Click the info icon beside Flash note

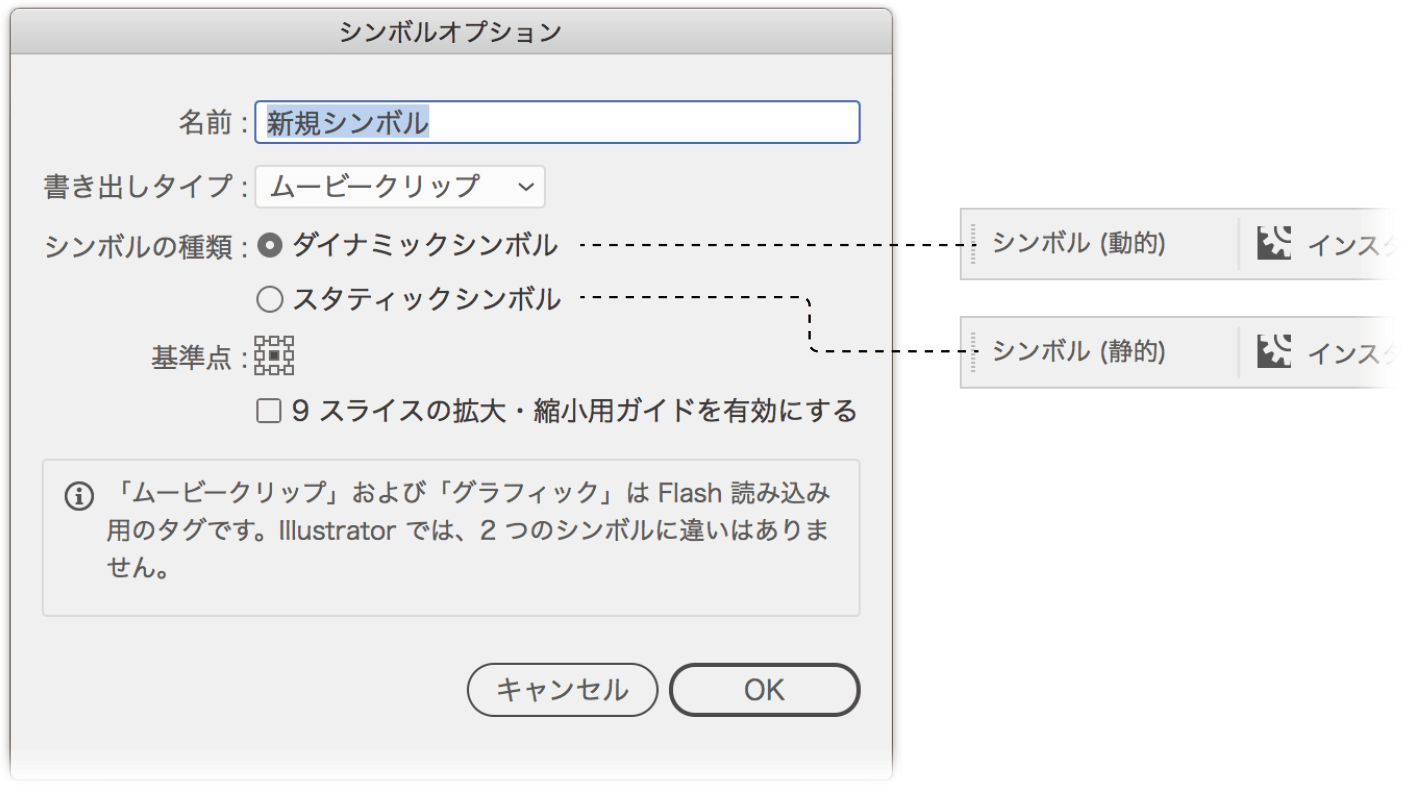[79, 495]
